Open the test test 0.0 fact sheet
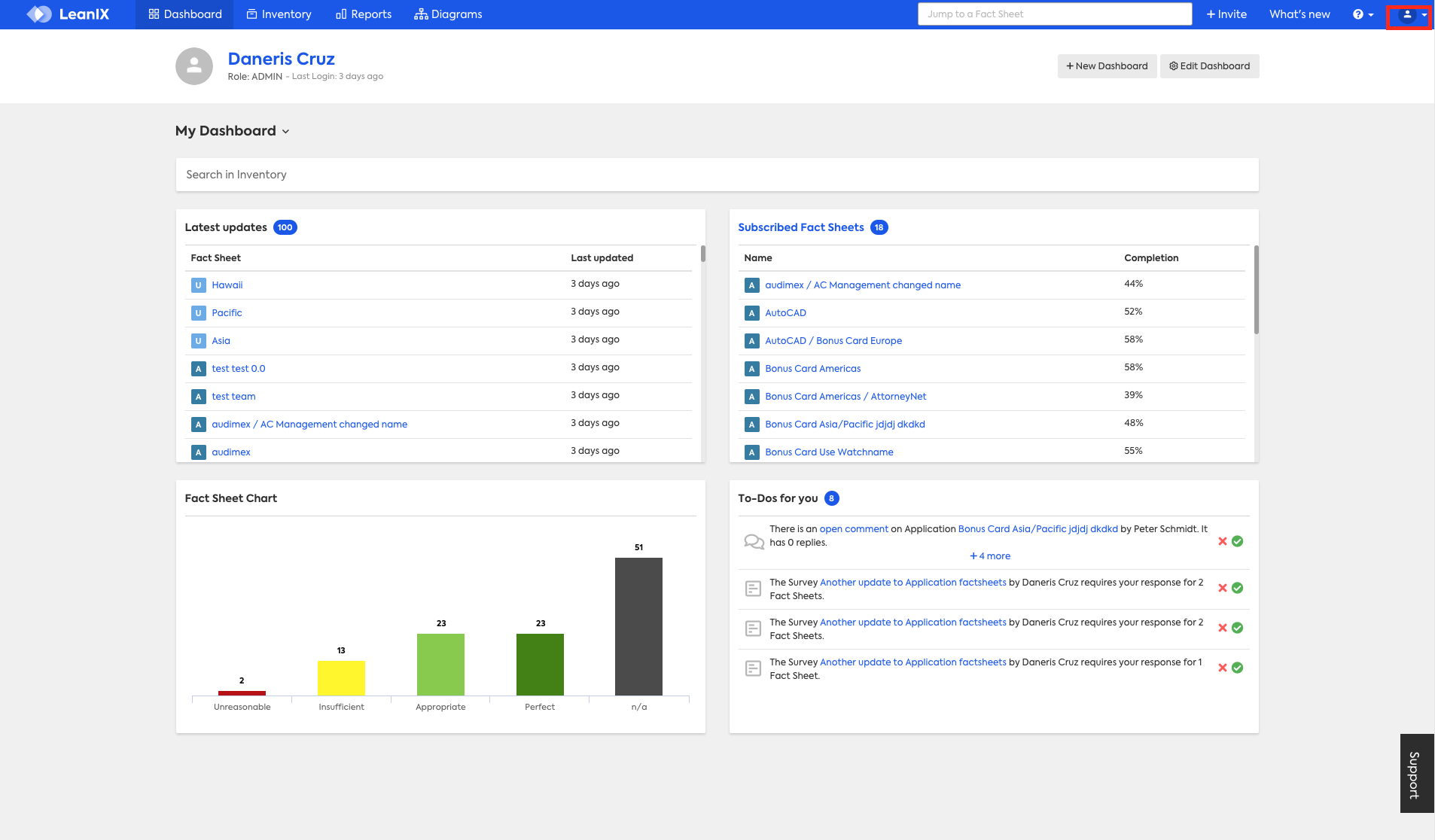 pos(239,369)
